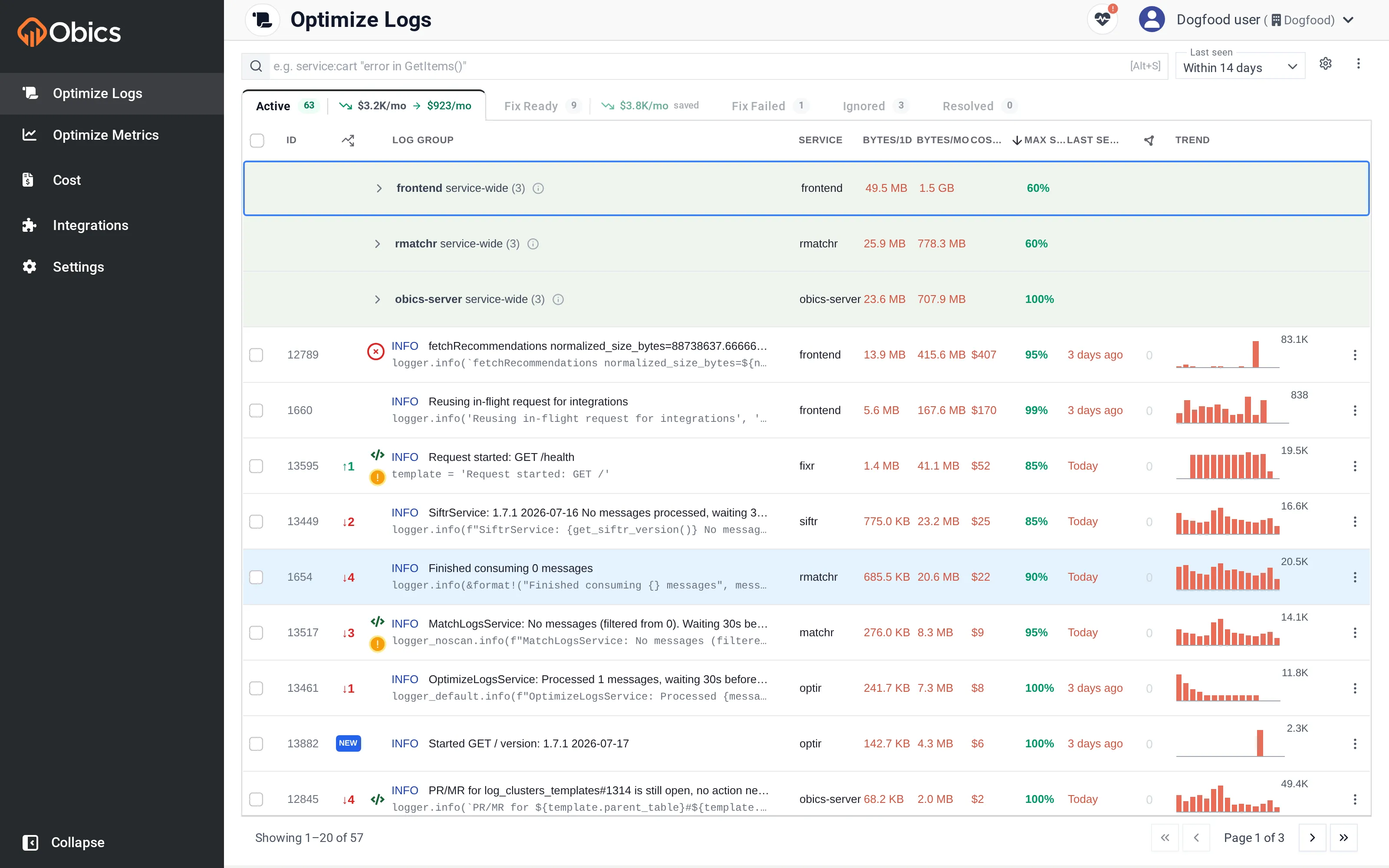The image size is (1389, 868).
Task: Click the health status heart icon
Action: 1103,20
